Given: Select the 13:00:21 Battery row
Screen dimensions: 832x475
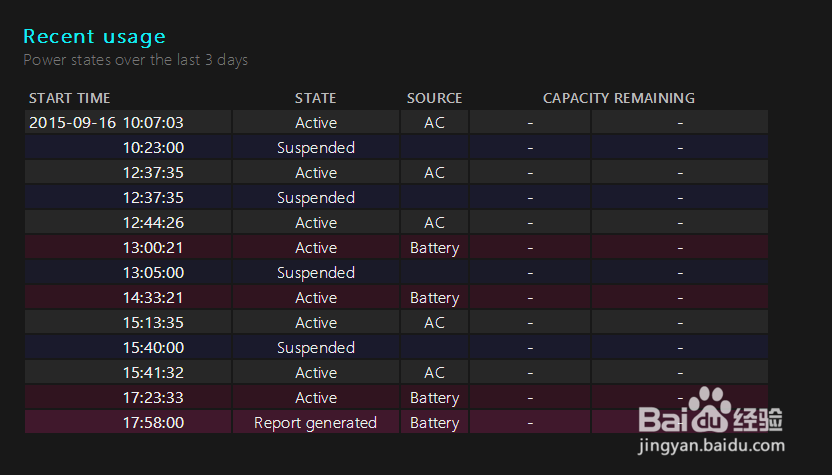Looking at the screenshot, I should 434,248.
